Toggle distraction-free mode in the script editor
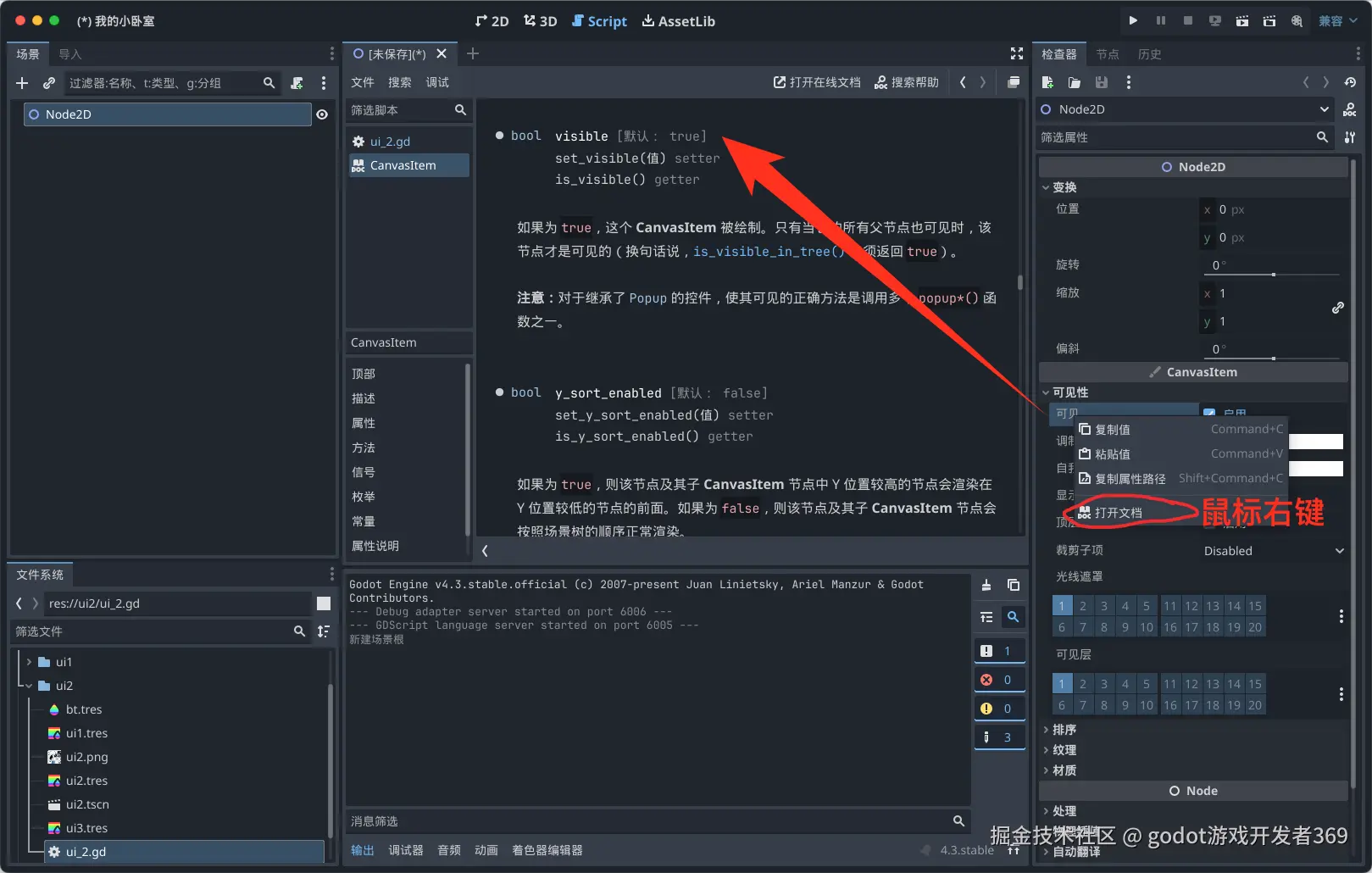The width and height of the screenshot is (1372, 873). click(1017, 53)
